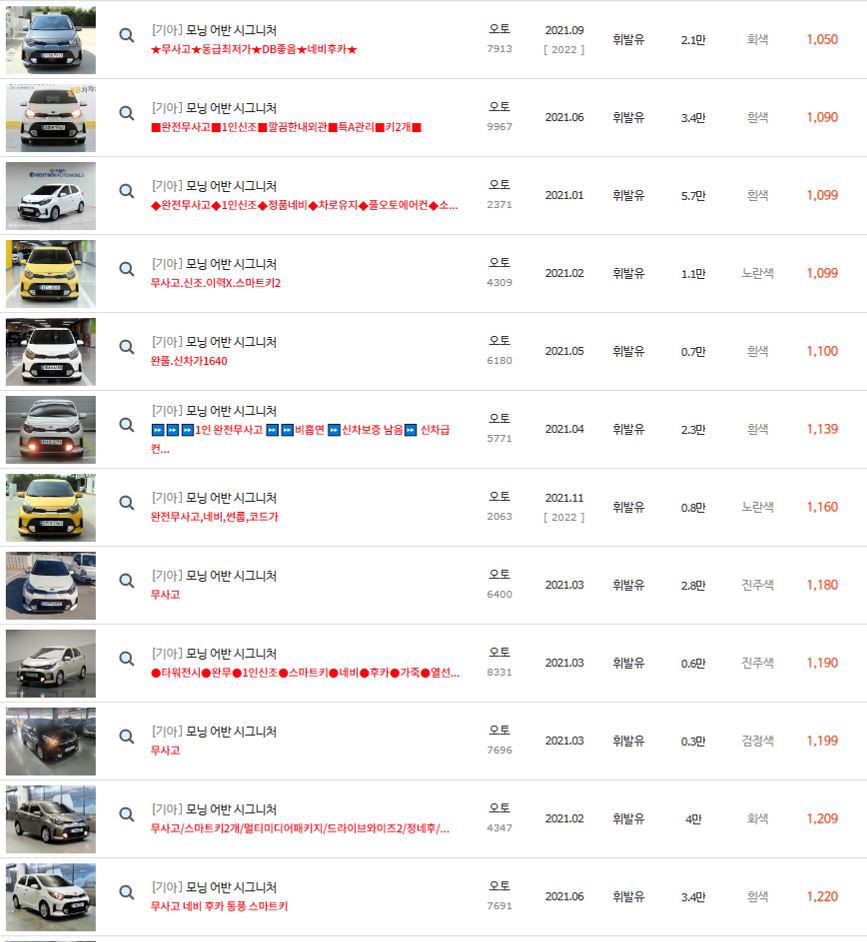Open photo of the white 1,220 car
867x942 pixels.
[50, 897]
